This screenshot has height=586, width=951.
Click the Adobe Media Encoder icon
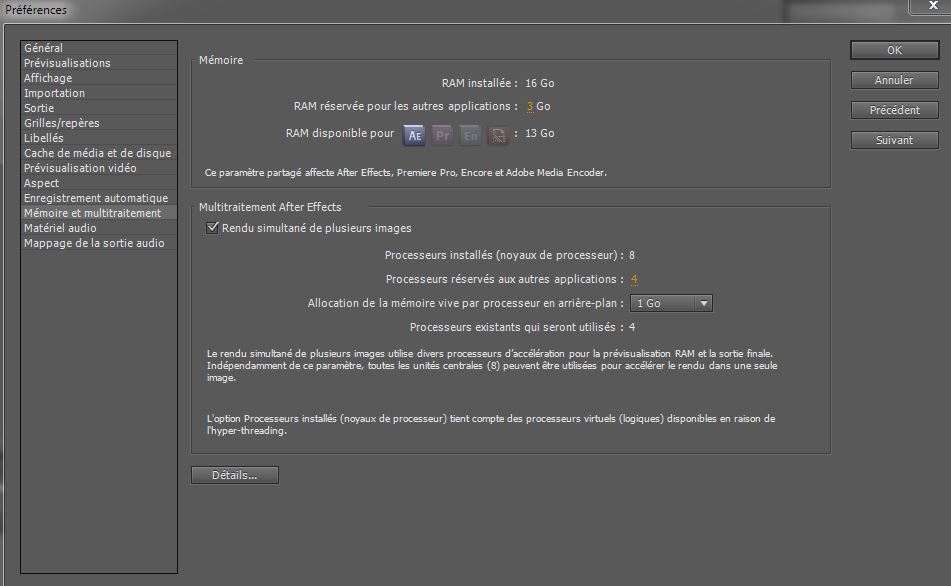(x=498, y=135)
